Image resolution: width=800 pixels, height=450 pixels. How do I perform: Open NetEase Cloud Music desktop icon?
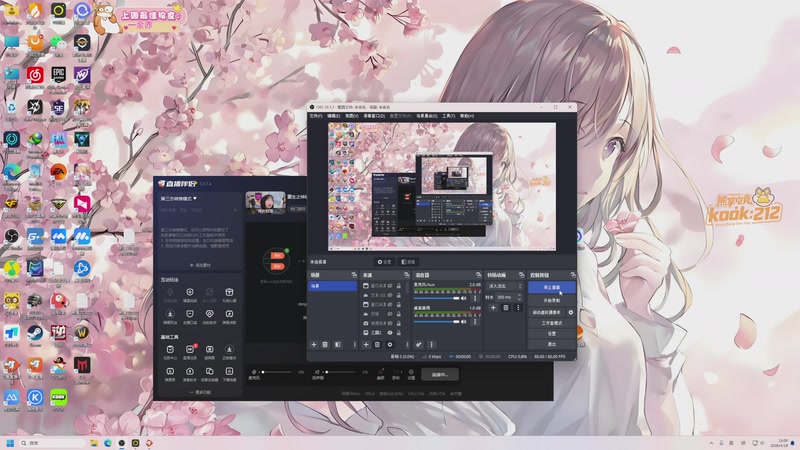click(35, 78)
